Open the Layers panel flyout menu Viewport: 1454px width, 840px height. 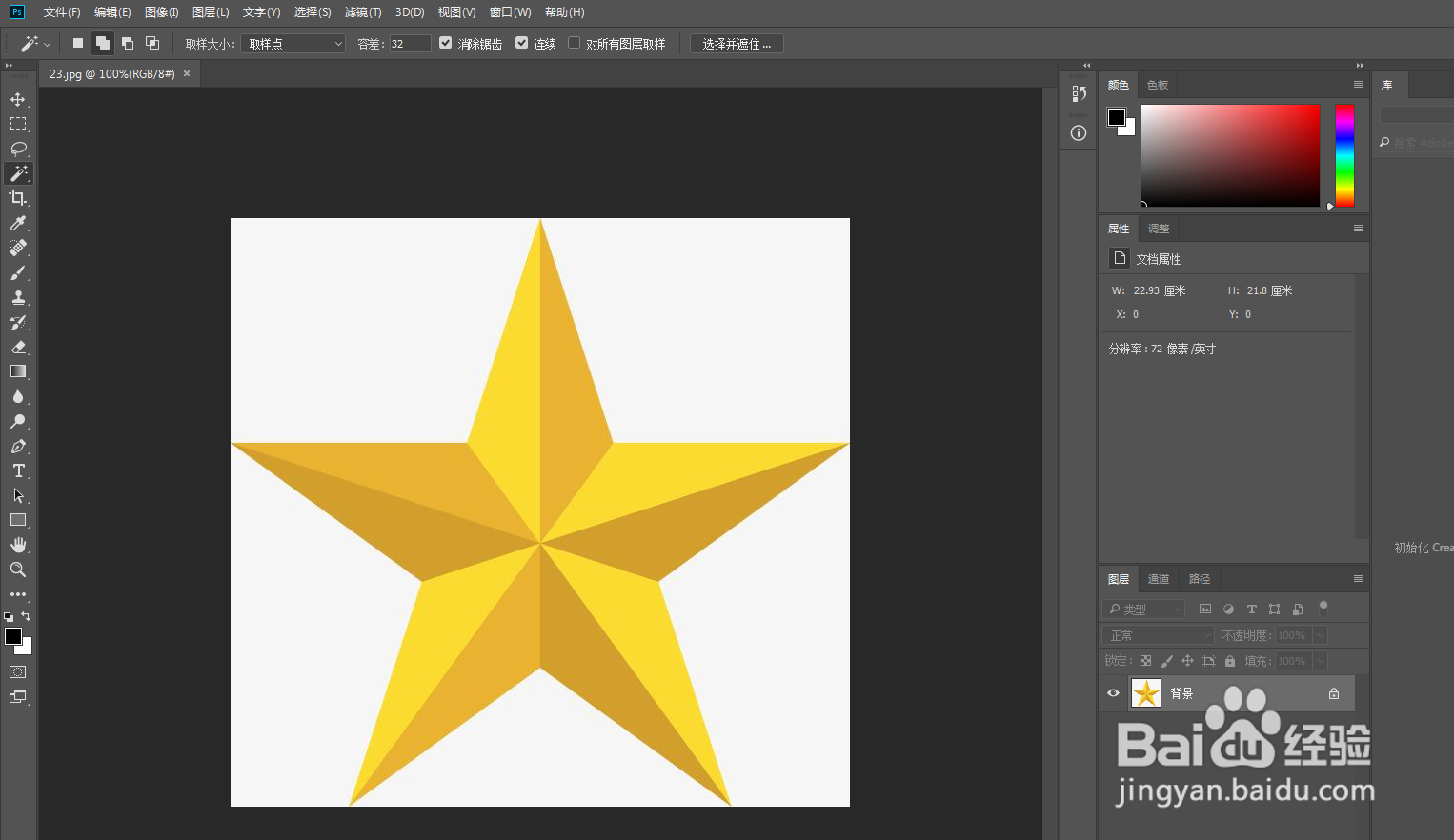(x=1359, y=579)
